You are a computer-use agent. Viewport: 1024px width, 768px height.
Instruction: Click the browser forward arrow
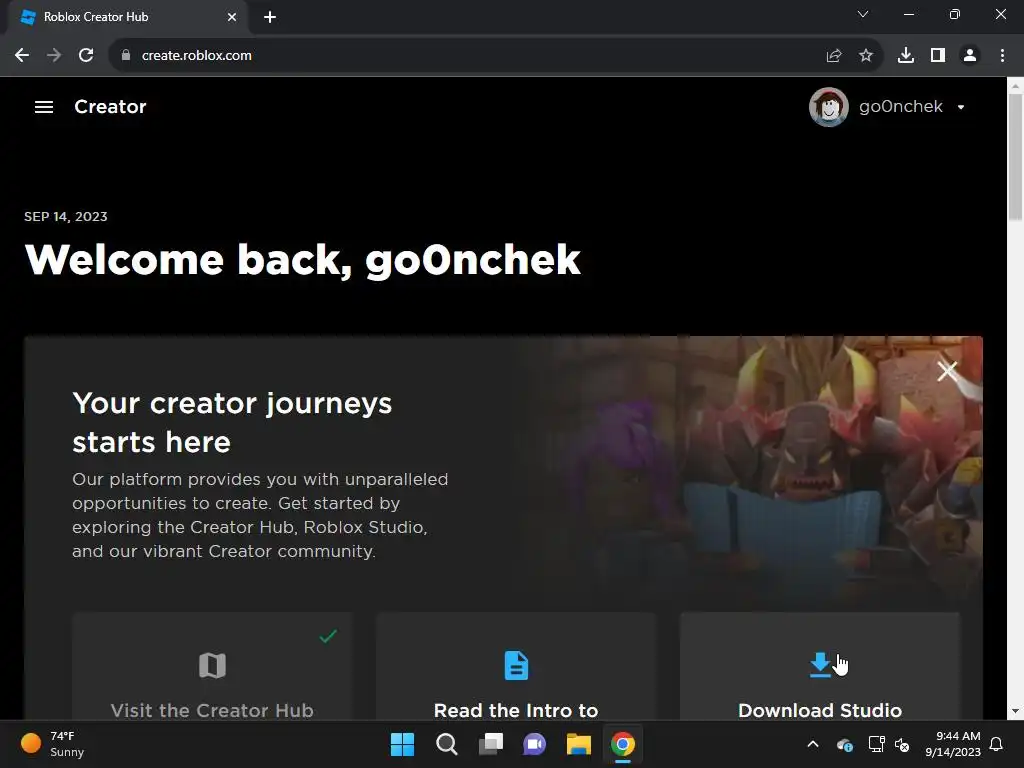[x=54, y=56]
